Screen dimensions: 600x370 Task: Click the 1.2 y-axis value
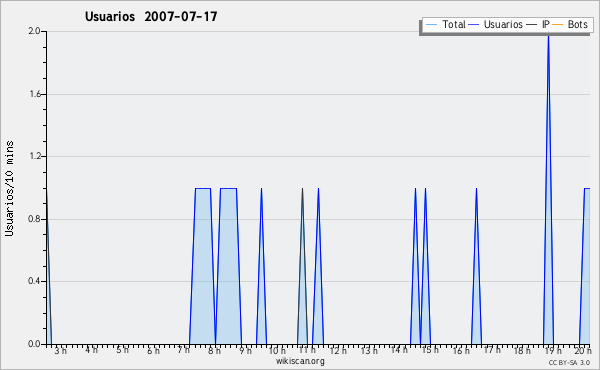[x=35, y=156]
